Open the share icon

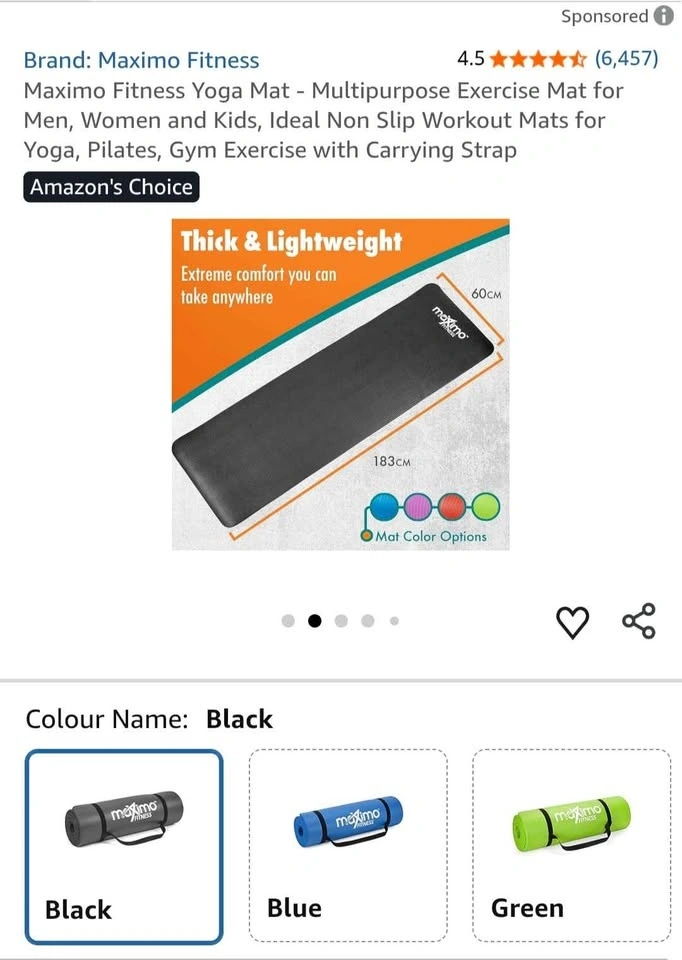[639, 621]
